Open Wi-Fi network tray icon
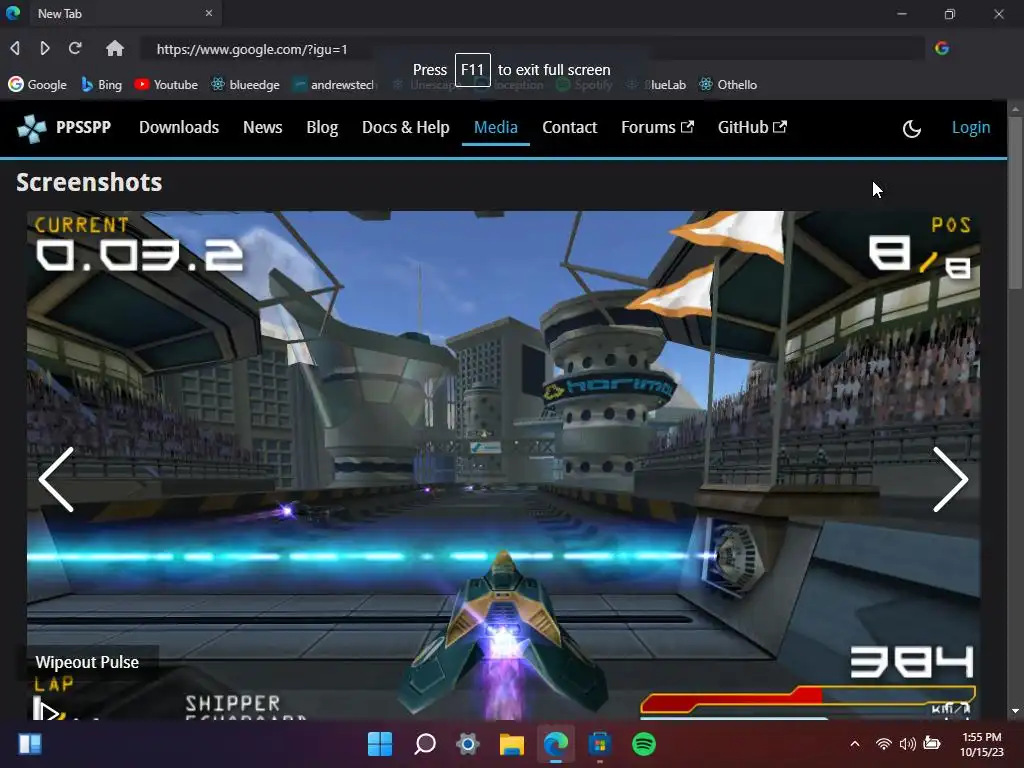 884,744
